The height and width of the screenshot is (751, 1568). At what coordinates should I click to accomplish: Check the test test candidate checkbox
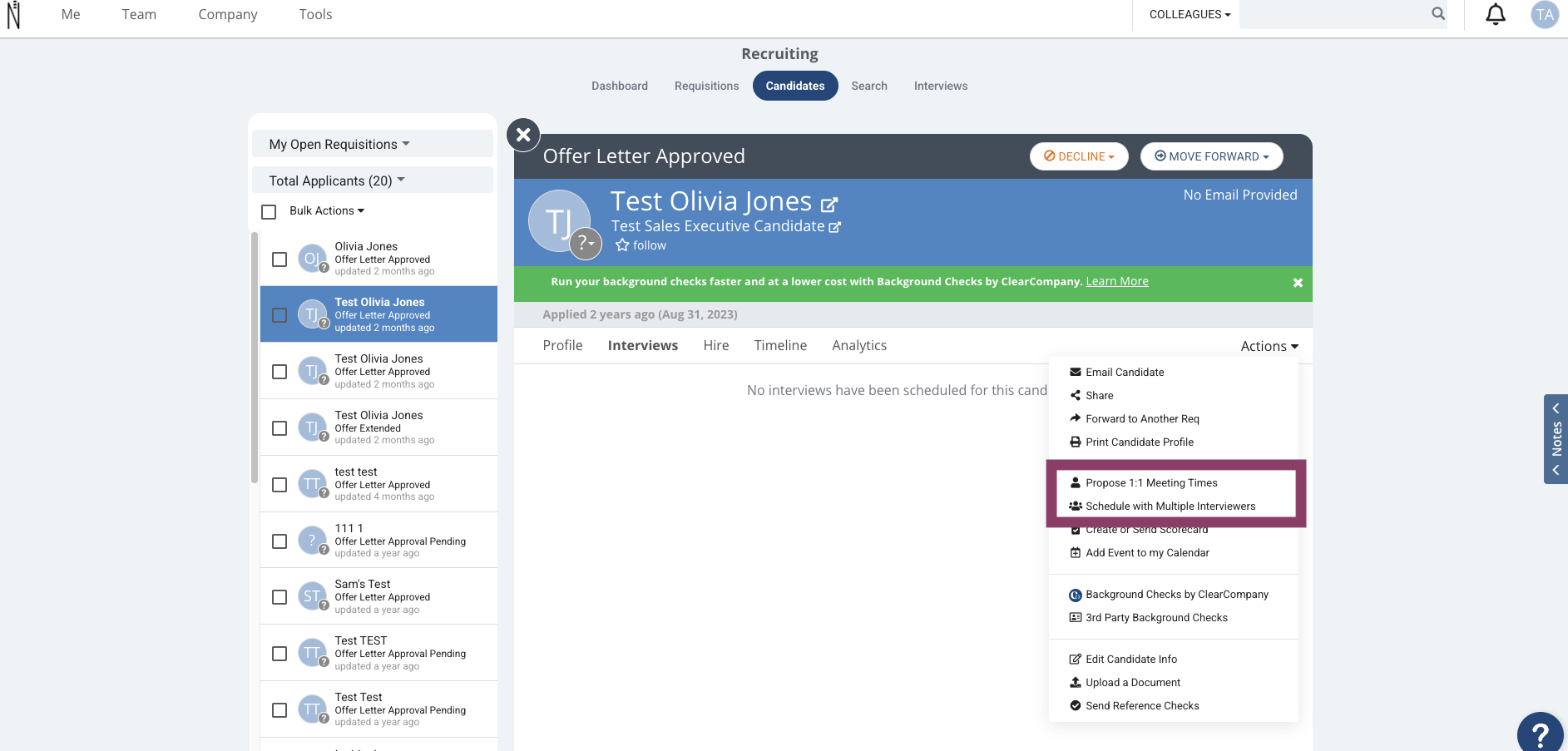click(279, 485)
